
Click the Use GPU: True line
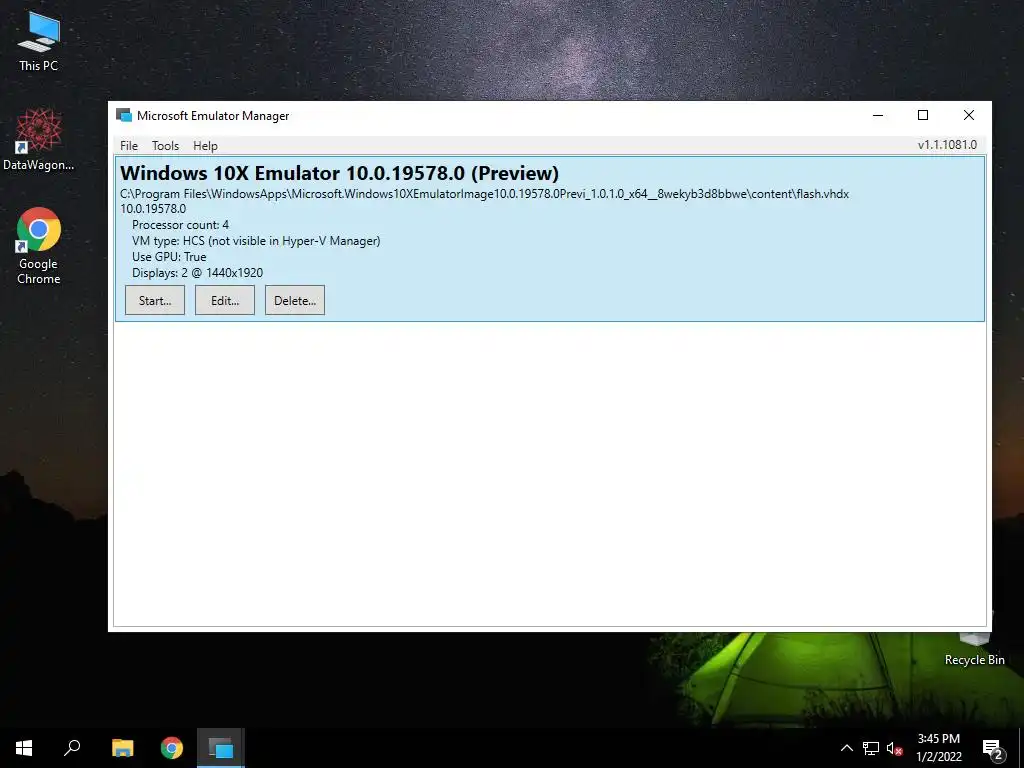tap(169, 257)
